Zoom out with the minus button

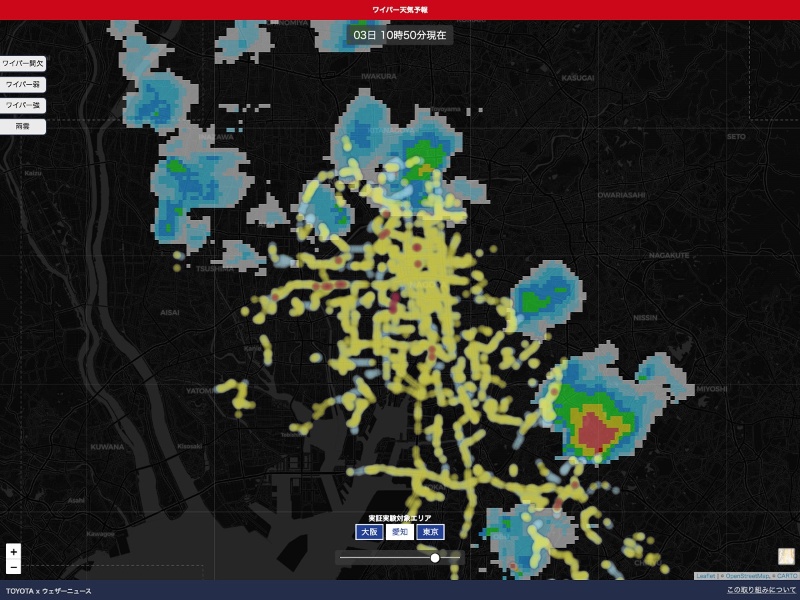pyautogui.click(x=13, y=567)
